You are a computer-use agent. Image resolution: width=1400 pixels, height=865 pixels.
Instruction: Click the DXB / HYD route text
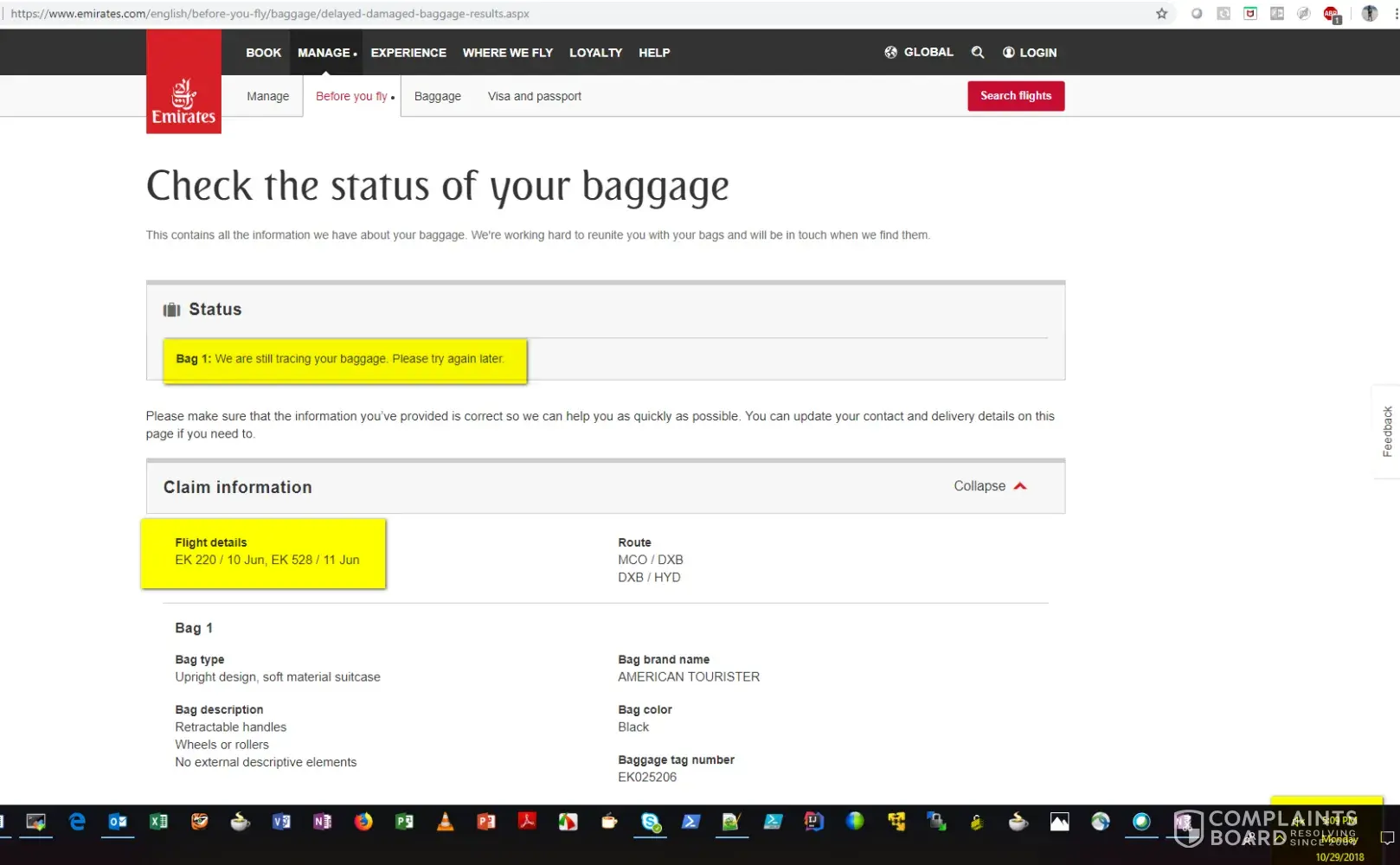click(x=649, y=577)
